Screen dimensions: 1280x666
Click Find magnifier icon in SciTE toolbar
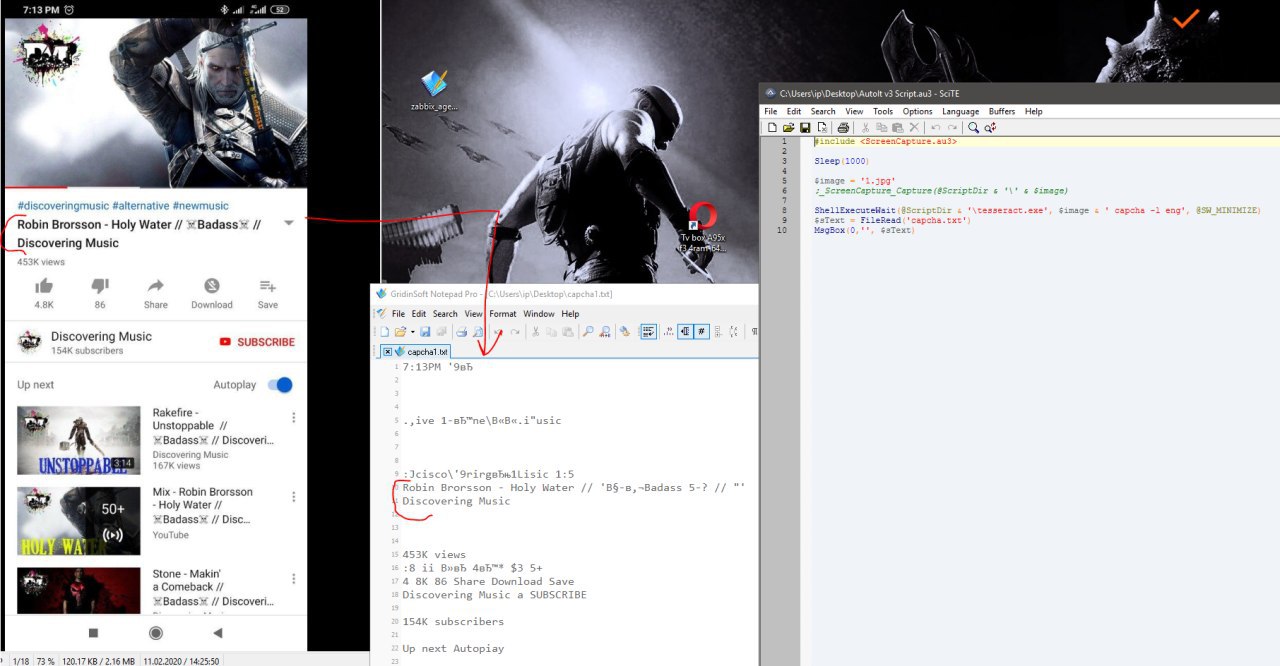(973, 128)
